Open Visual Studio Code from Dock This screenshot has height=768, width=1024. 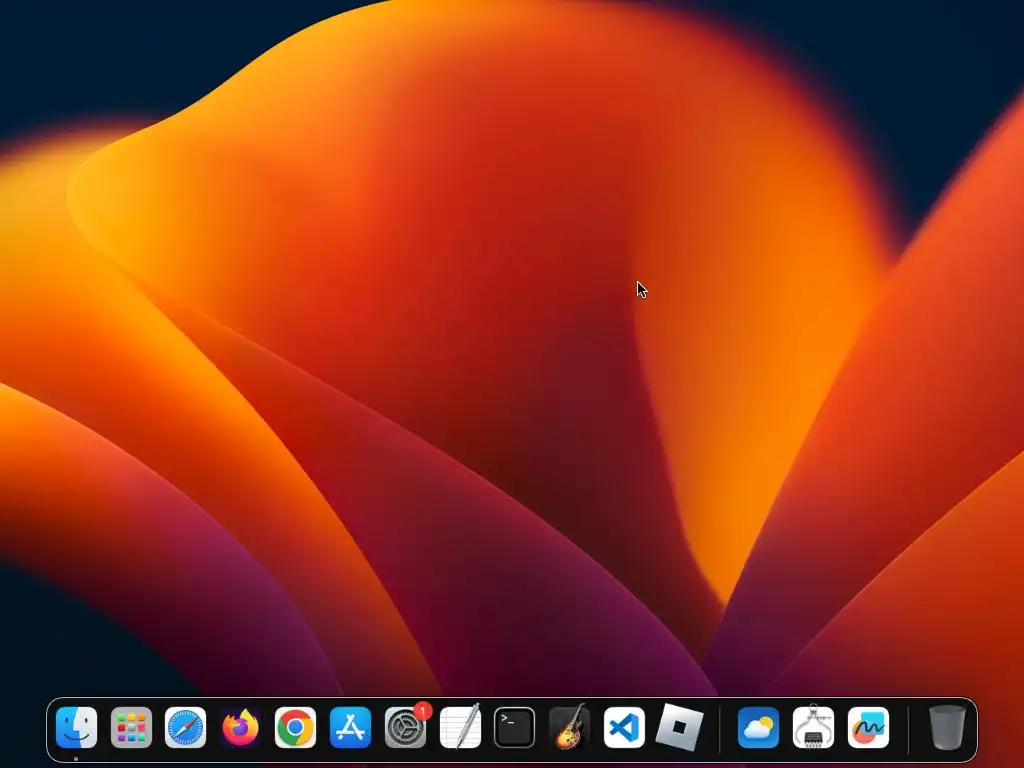pos(624,727)
